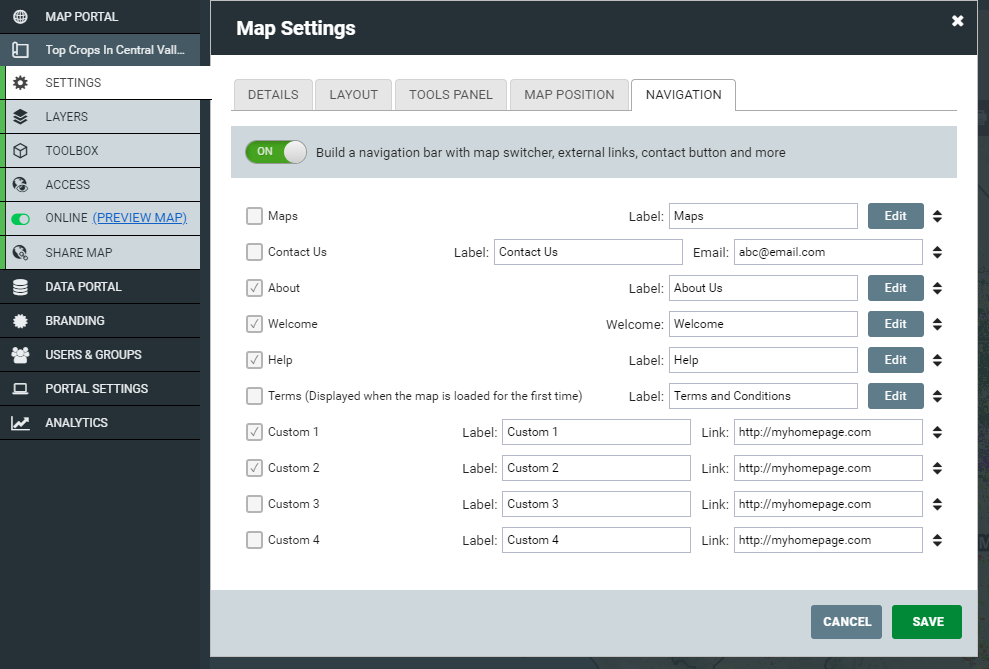Image resolution: width=989 pixels, height=669 pixels.
Task: Click the globe icon beside Map Portal
Action: pyautogui.click(x=20, y=16)
